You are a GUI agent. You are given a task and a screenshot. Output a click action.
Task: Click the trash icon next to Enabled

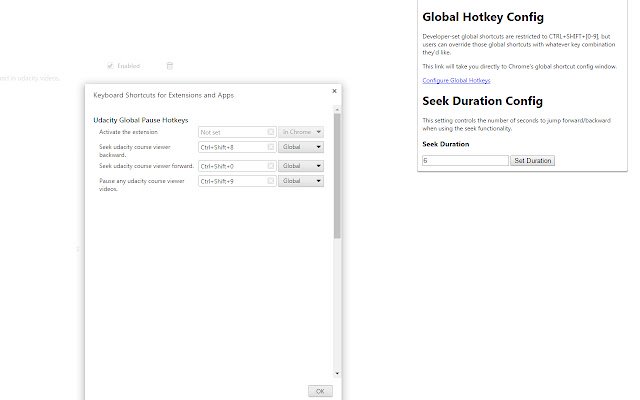pos(170,66)
